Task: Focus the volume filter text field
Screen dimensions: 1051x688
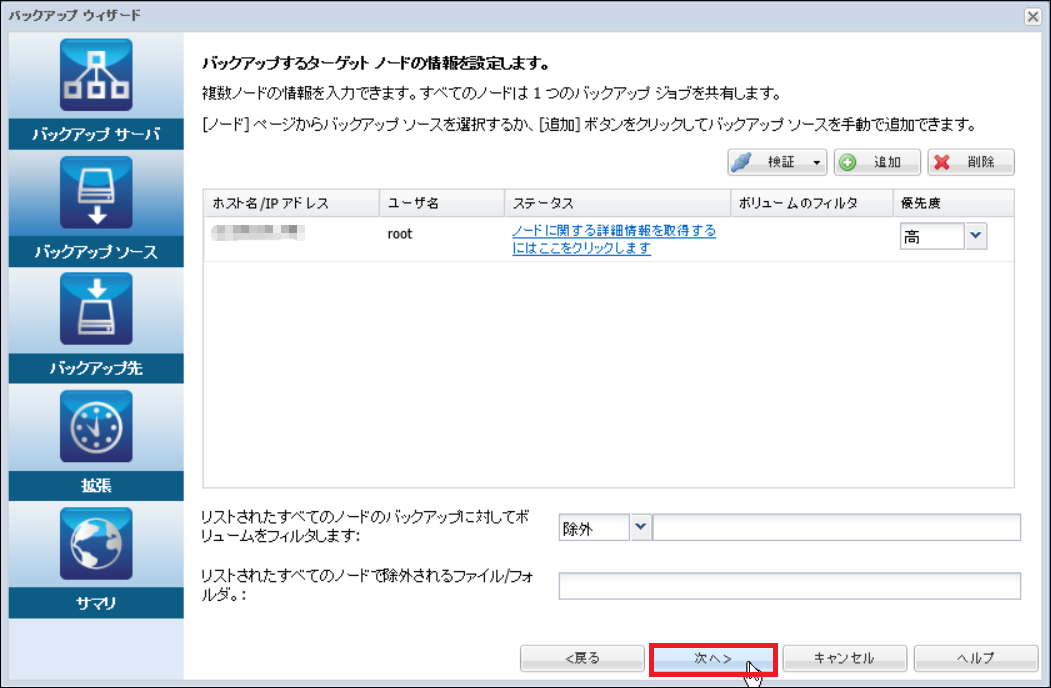Action: (837, 528)
